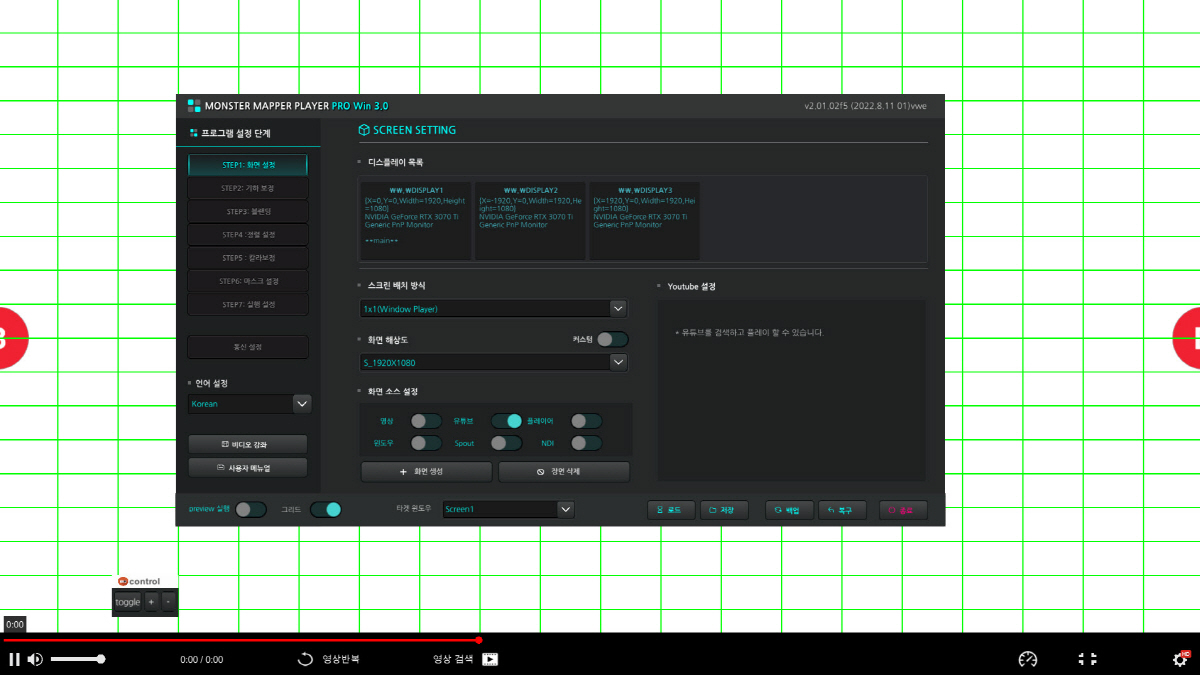Open the playback speed gauge icon
The width and height of the screenshot is (1200, 675).
(x=1028, y=659)
